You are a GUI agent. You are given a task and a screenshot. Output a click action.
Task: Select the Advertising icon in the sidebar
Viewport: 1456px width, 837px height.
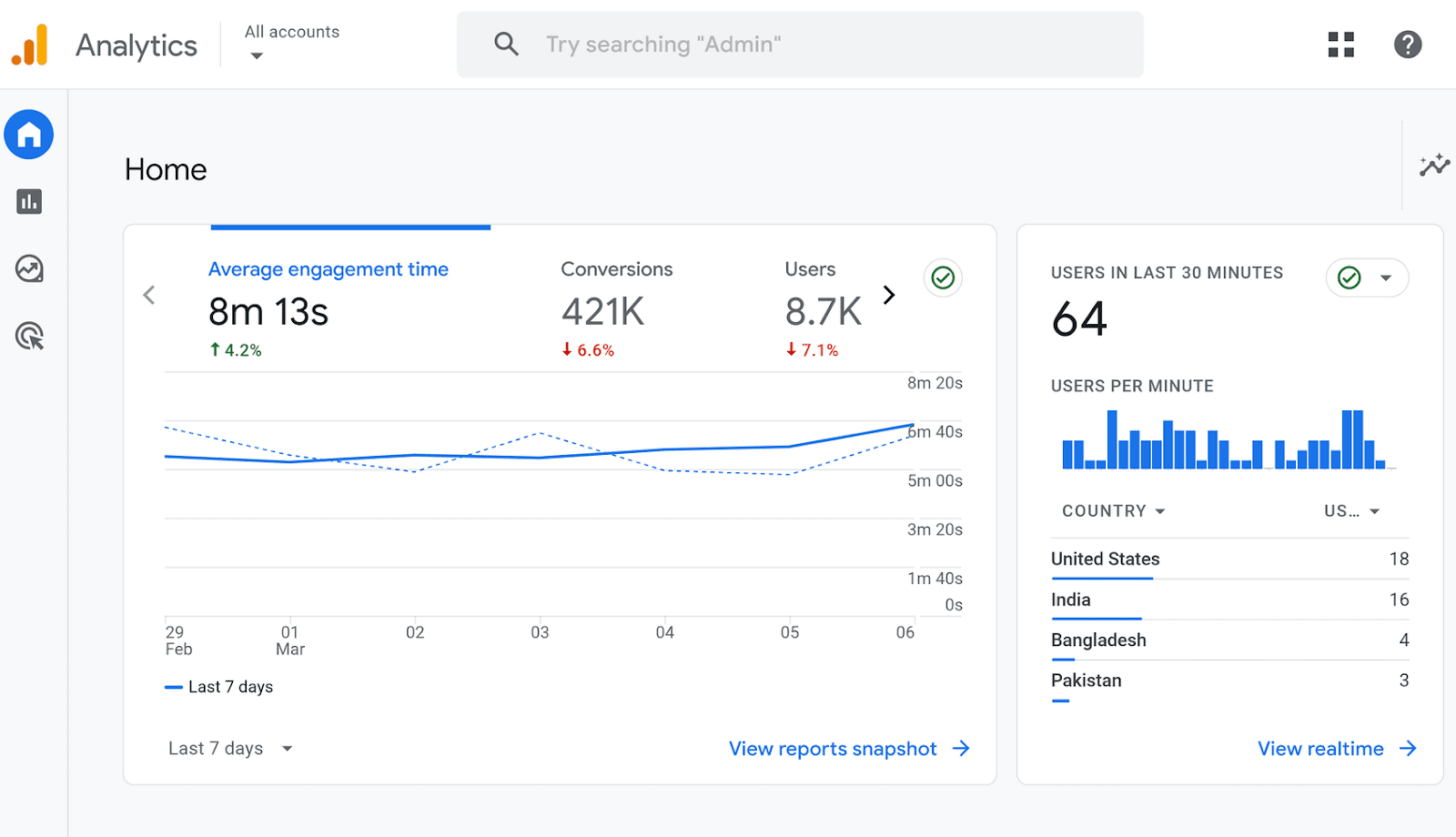pos(28,338)
